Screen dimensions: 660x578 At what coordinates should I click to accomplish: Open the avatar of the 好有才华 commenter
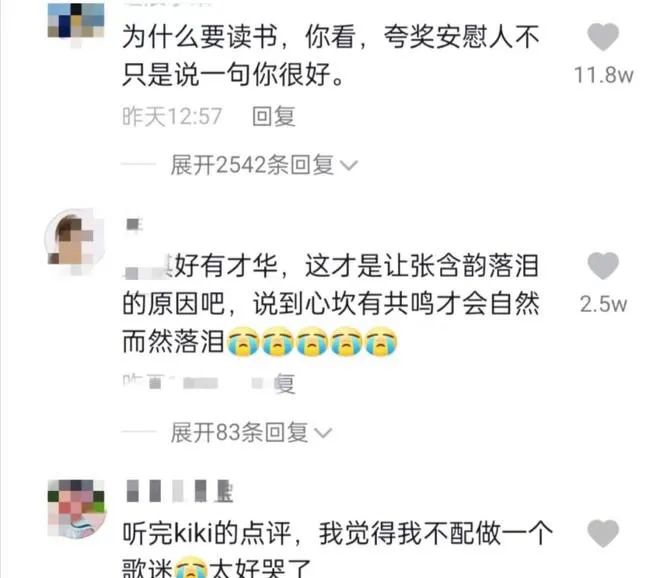click(x=74, y=240)
